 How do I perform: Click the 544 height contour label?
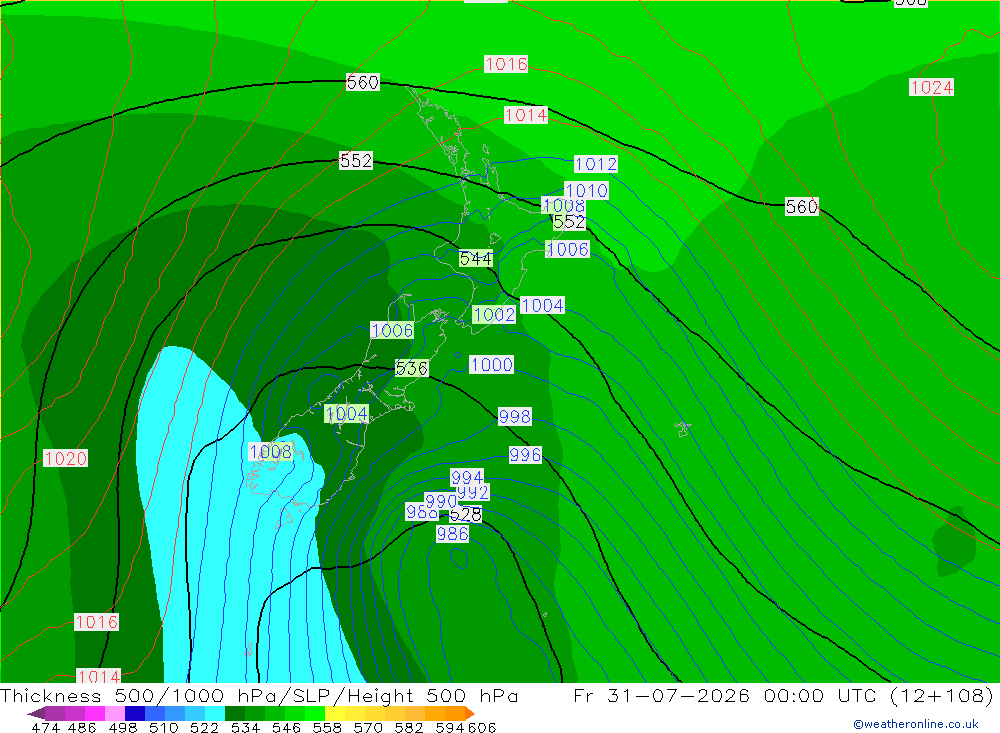pyautogui.click(x=476, y=258)
